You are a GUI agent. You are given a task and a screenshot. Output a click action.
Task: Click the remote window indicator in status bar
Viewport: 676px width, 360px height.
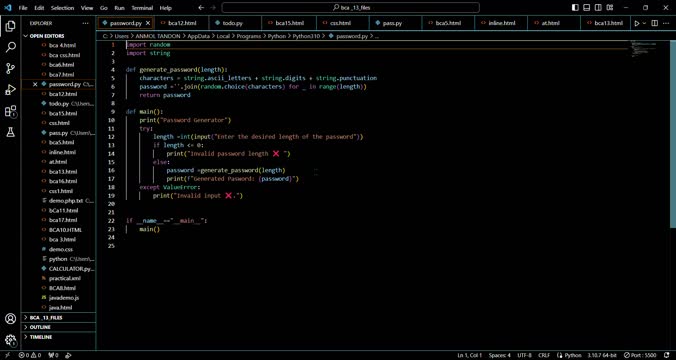[7, 356]
